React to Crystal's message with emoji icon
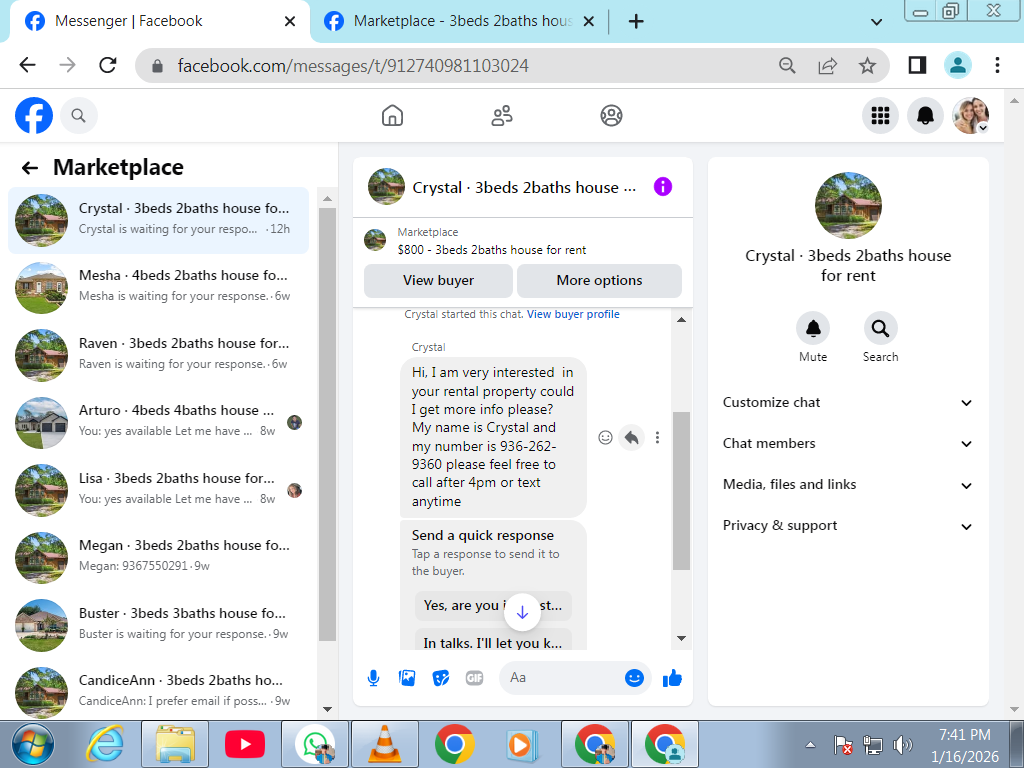 click(605, 438)
